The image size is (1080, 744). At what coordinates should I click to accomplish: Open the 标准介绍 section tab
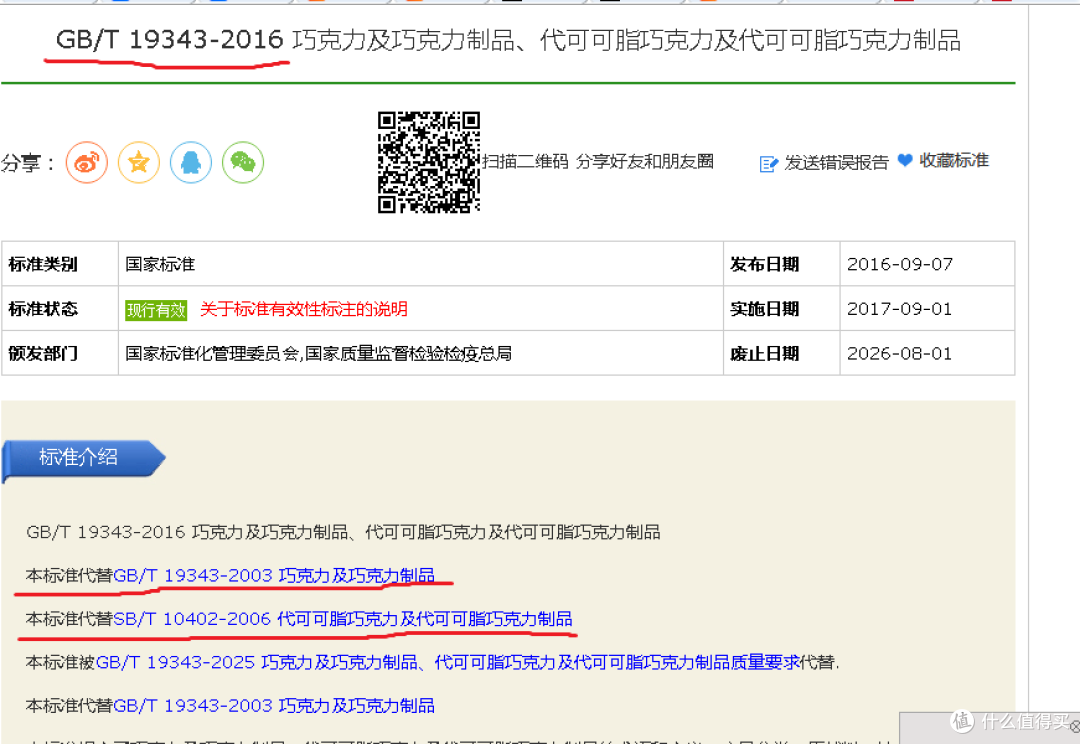coord(83,458)
